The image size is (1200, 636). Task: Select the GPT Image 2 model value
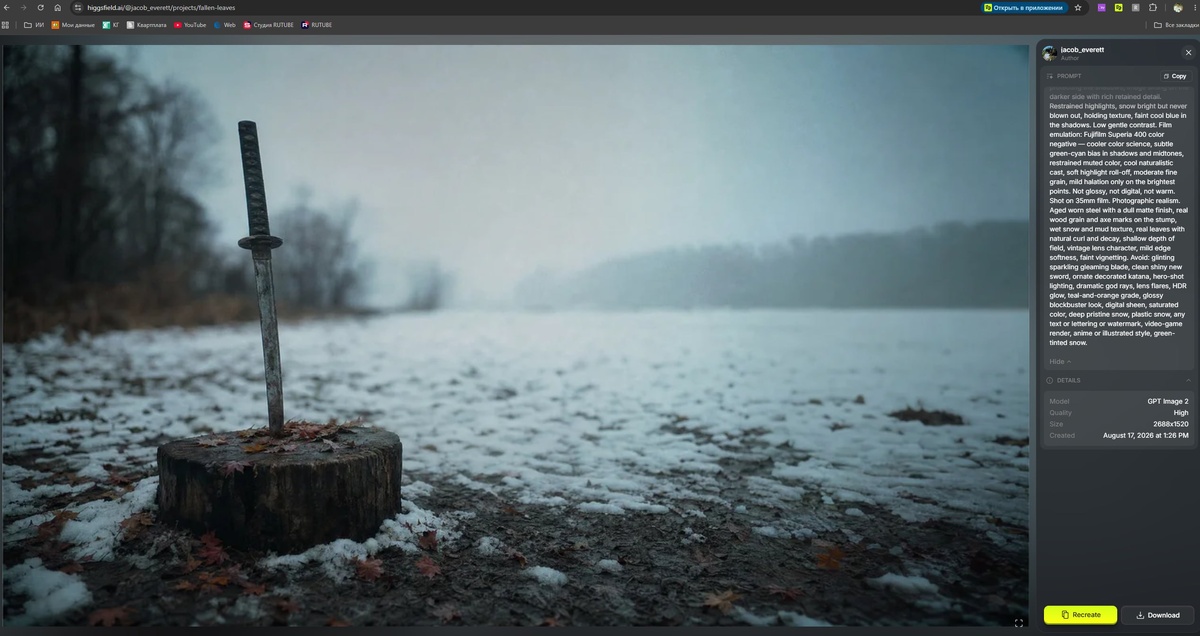(x=1167, y=401)
